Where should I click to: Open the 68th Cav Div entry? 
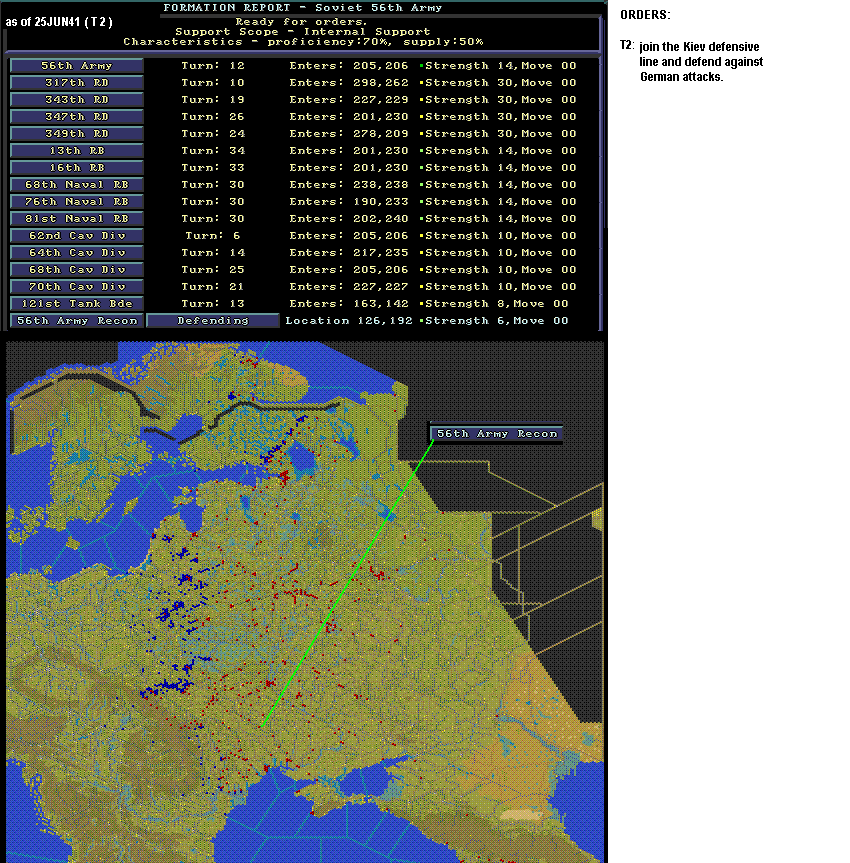pyautogui.click(x=77, y=270)
